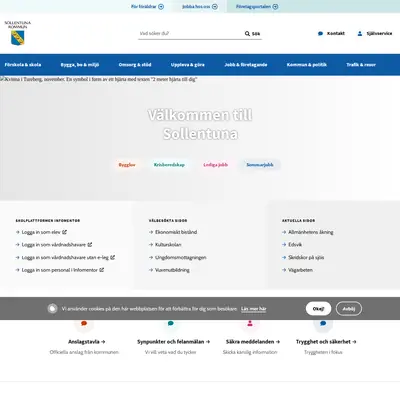Screen dimensions: 400x400
Task: Open the Skridskor på sjöis link
Action: pos(306,257)
